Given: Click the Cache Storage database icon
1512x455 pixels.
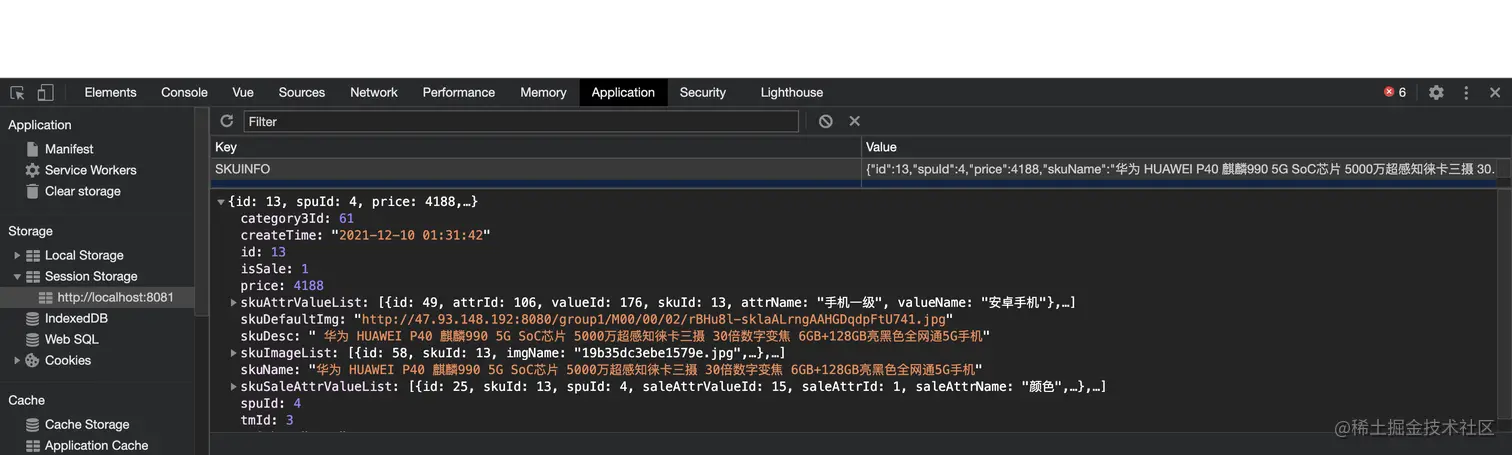Looking at the screenshot, I should point(33,424).
